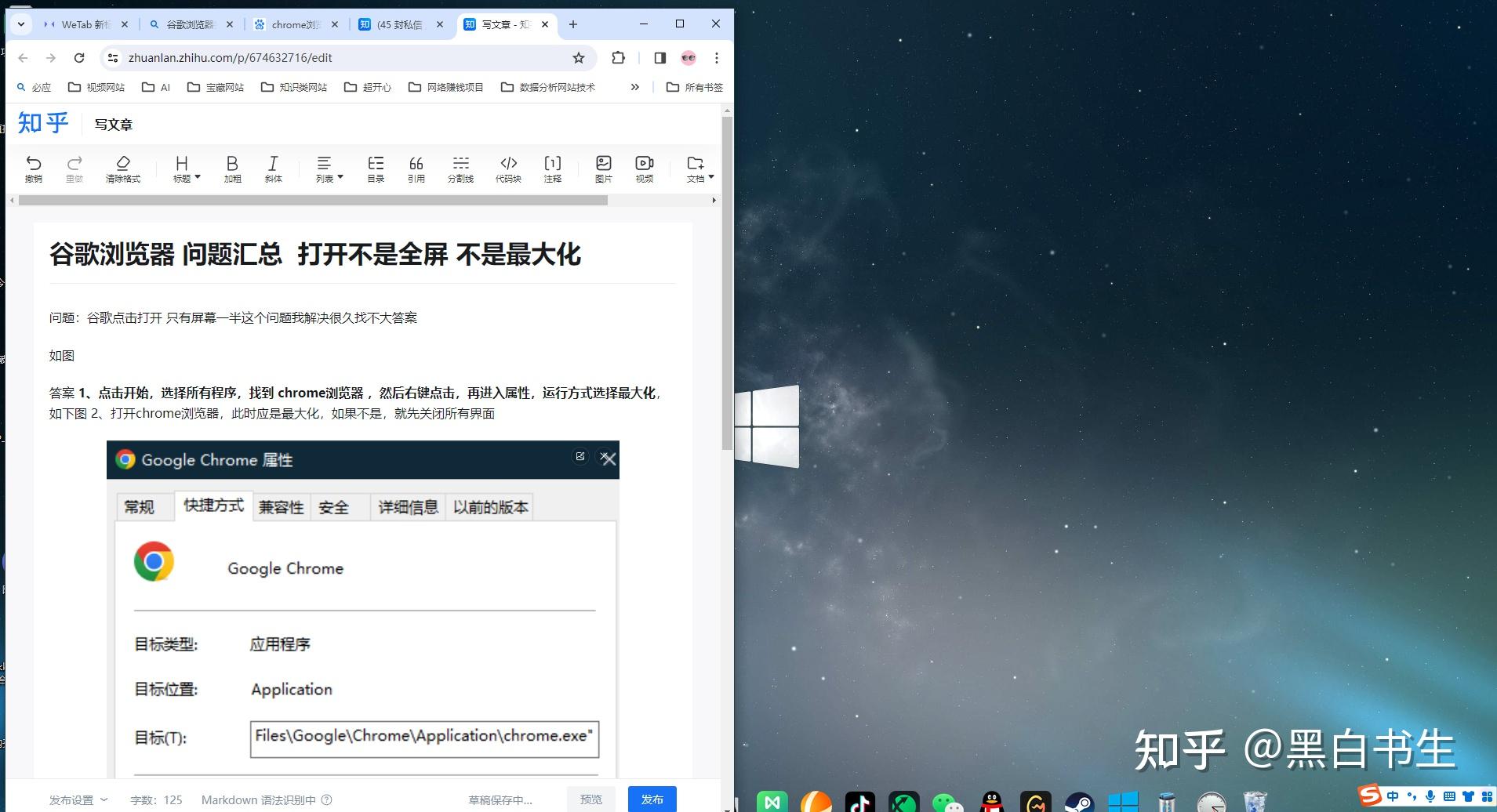
Task: Open the 网络赚钱项目 bookmark folder
Action: [x=446, y=87]
